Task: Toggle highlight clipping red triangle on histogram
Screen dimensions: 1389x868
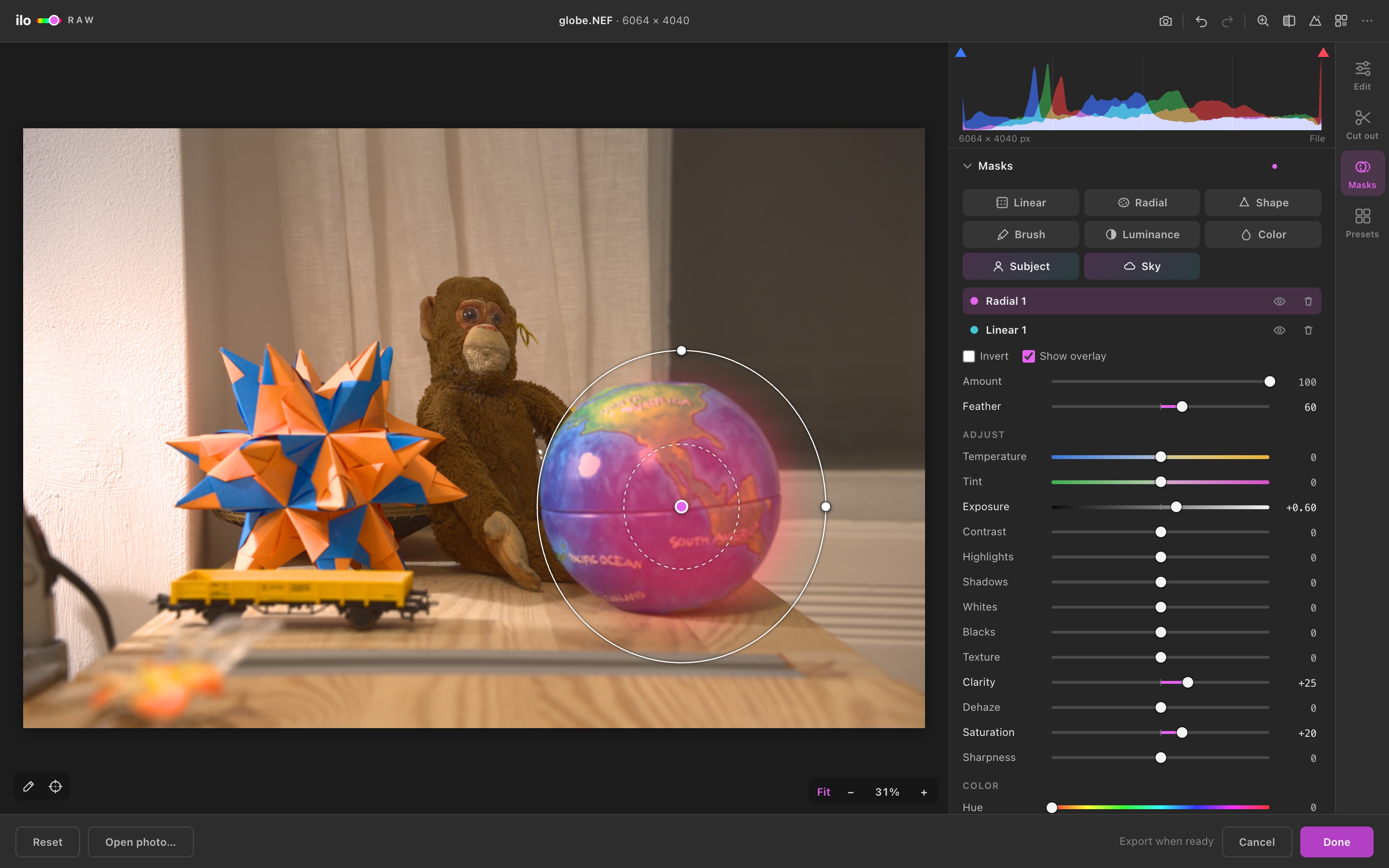Action: [1323, 53]
